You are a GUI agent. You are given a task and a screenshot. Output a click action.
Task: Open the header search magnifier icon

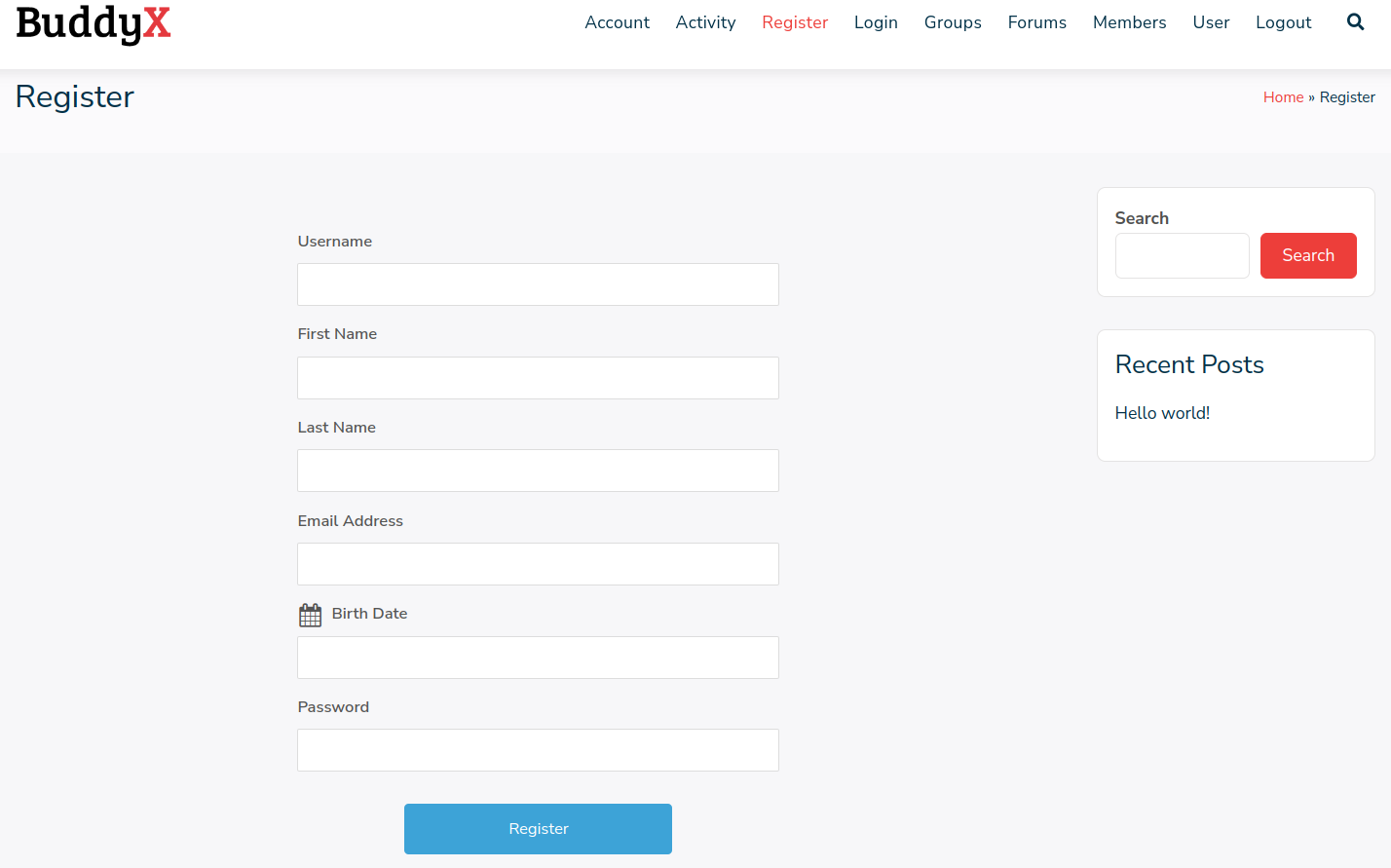point(1355,21)
